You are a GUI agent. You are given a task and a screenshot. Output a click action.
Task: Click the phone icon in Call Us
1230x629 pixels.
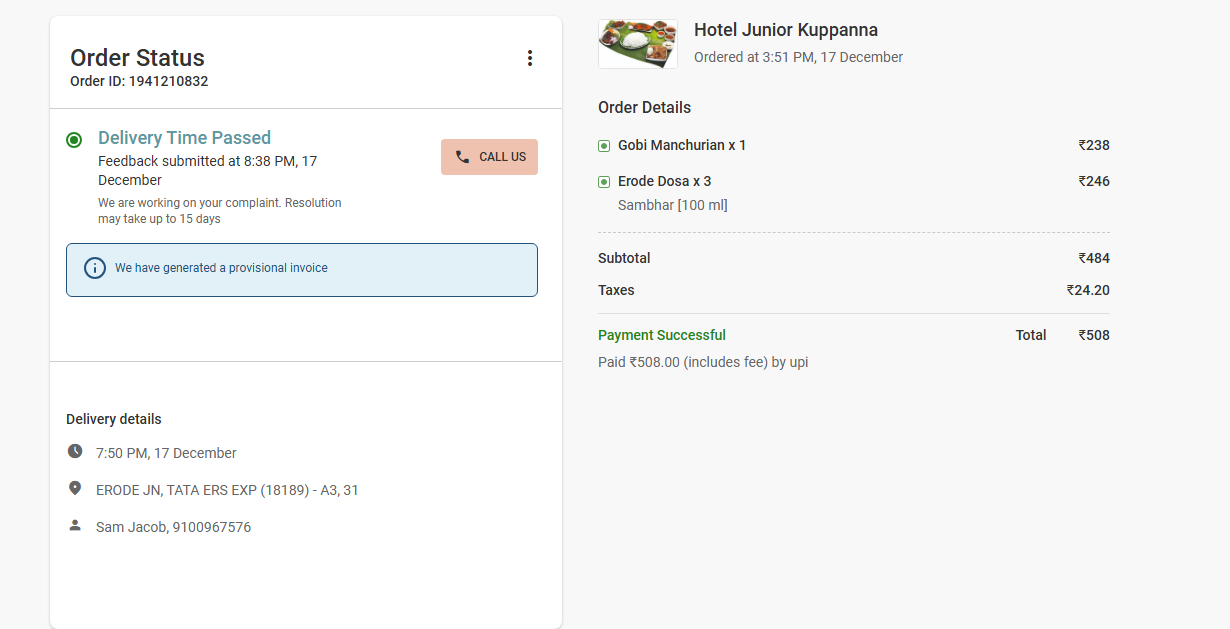coord(462,157)
